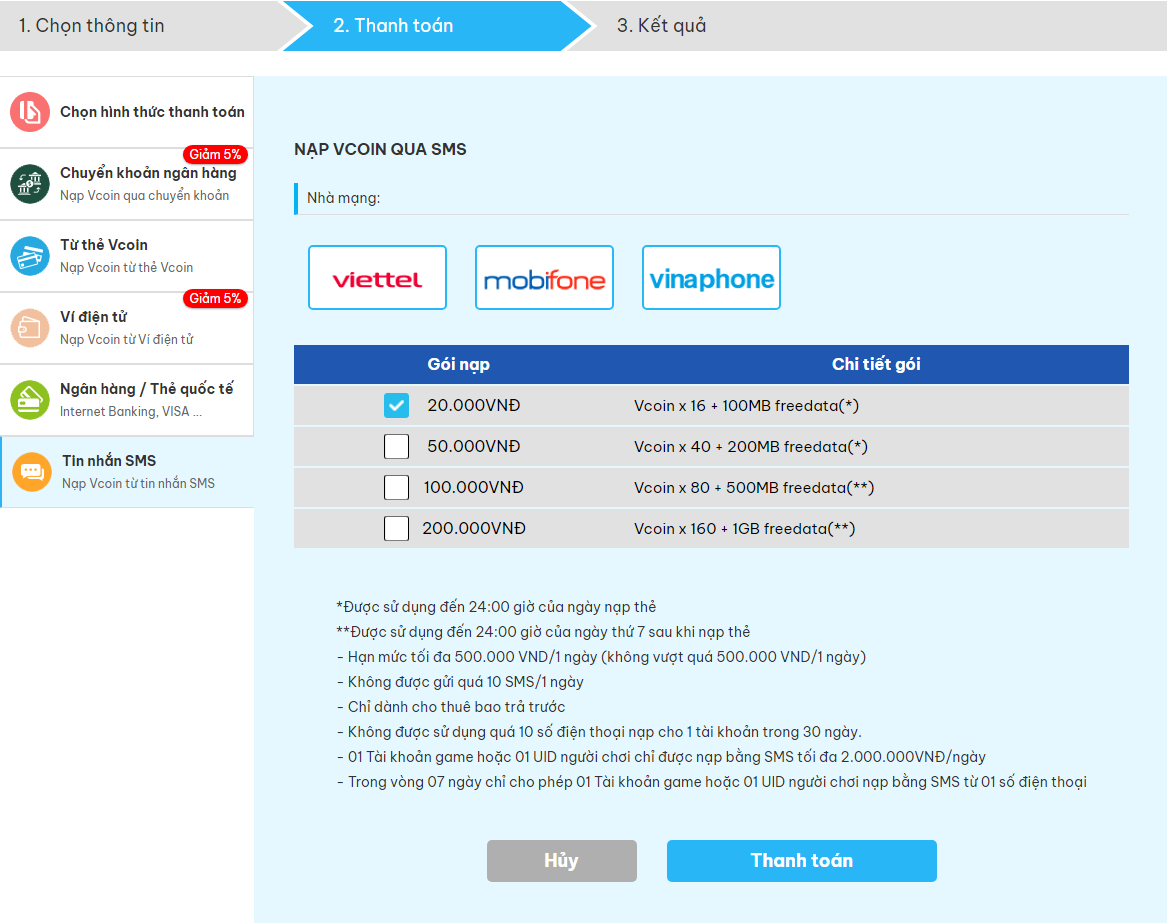Viewport: 1167px width, 923px height.
Task: Click the '10 số điện thoại' limit note
Action: pyautogui.click(x=599, y=732)
